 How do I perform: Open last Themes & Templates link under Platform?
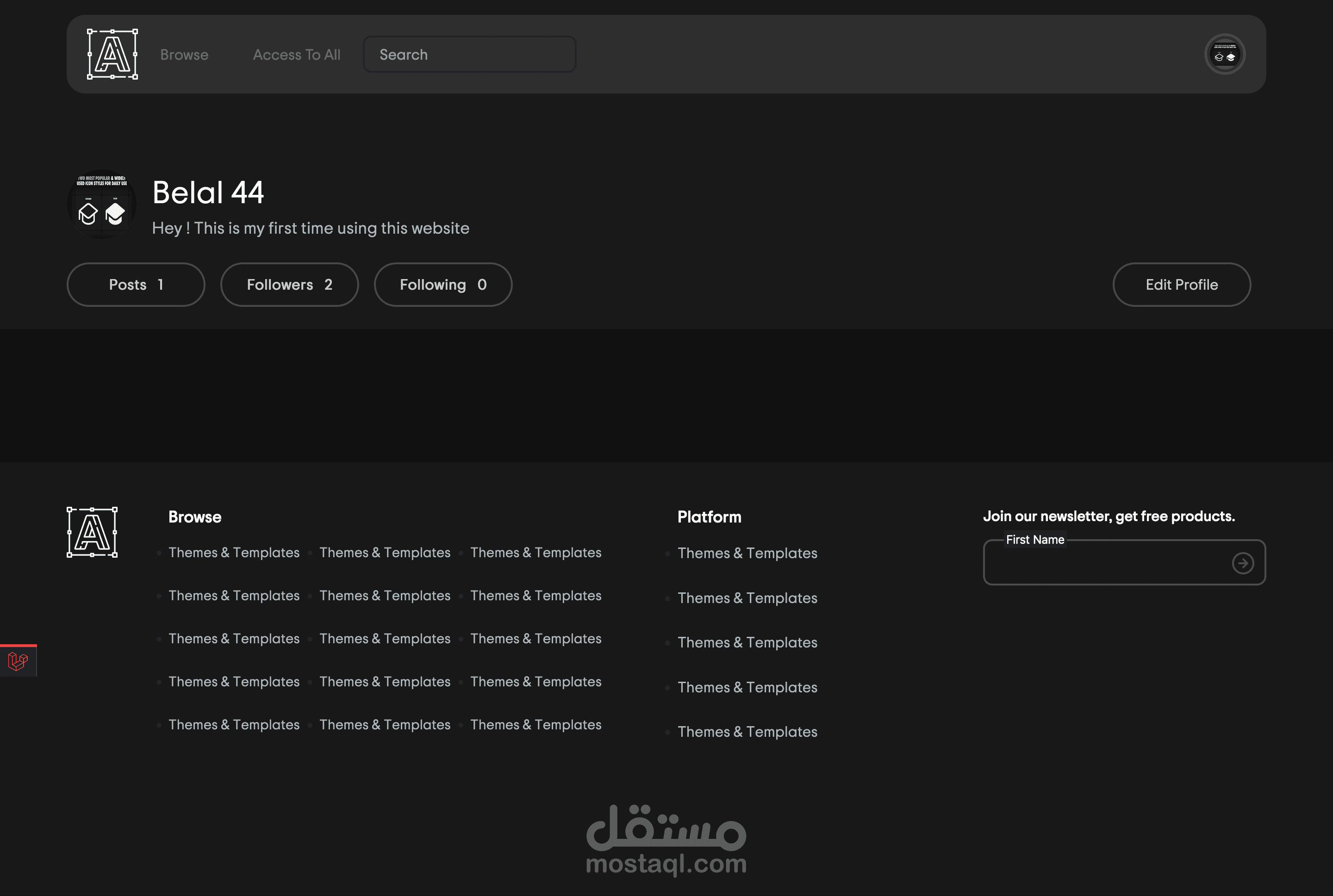click(747, 731)
